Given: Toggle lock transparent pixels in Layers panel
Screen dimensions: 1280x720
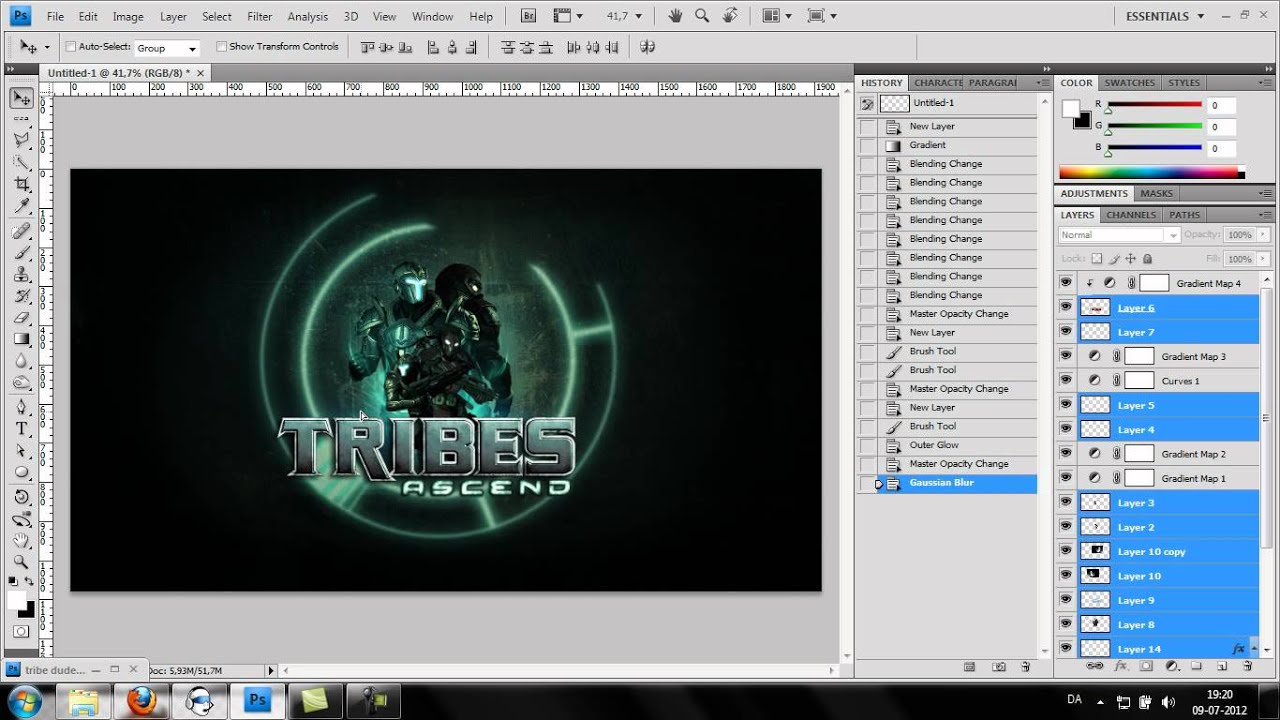Looking at the screenshot, I should coord(1097,259).
